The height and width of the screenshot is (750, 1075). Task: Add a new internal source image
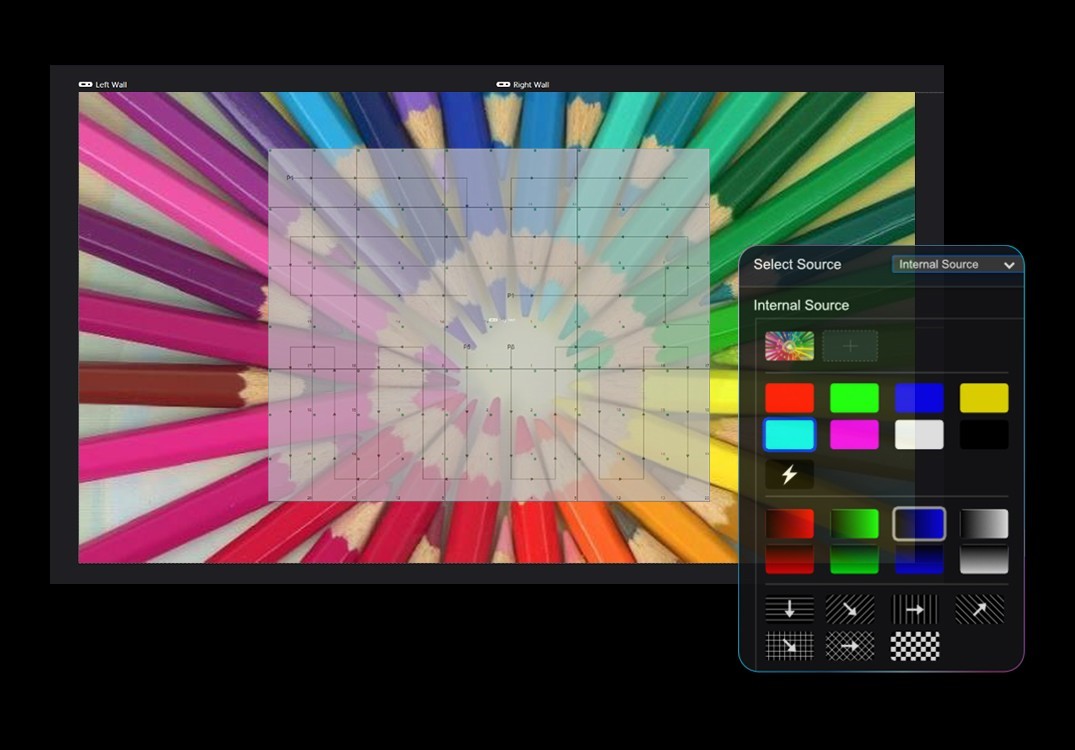click(x=850, y=346)
